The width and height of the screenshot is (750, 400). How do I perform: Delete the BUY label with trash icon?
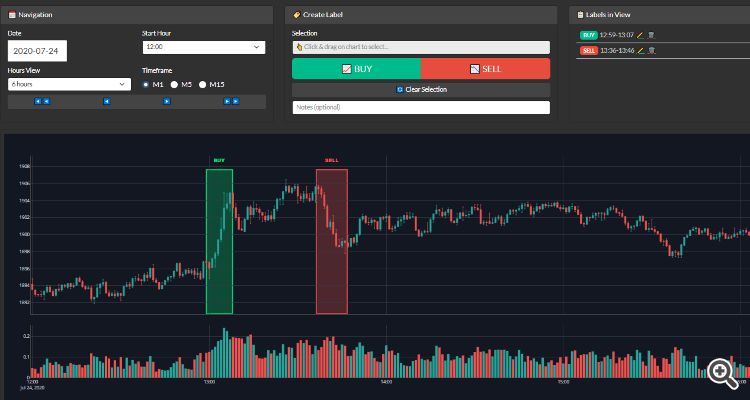(x=651, y=36)
